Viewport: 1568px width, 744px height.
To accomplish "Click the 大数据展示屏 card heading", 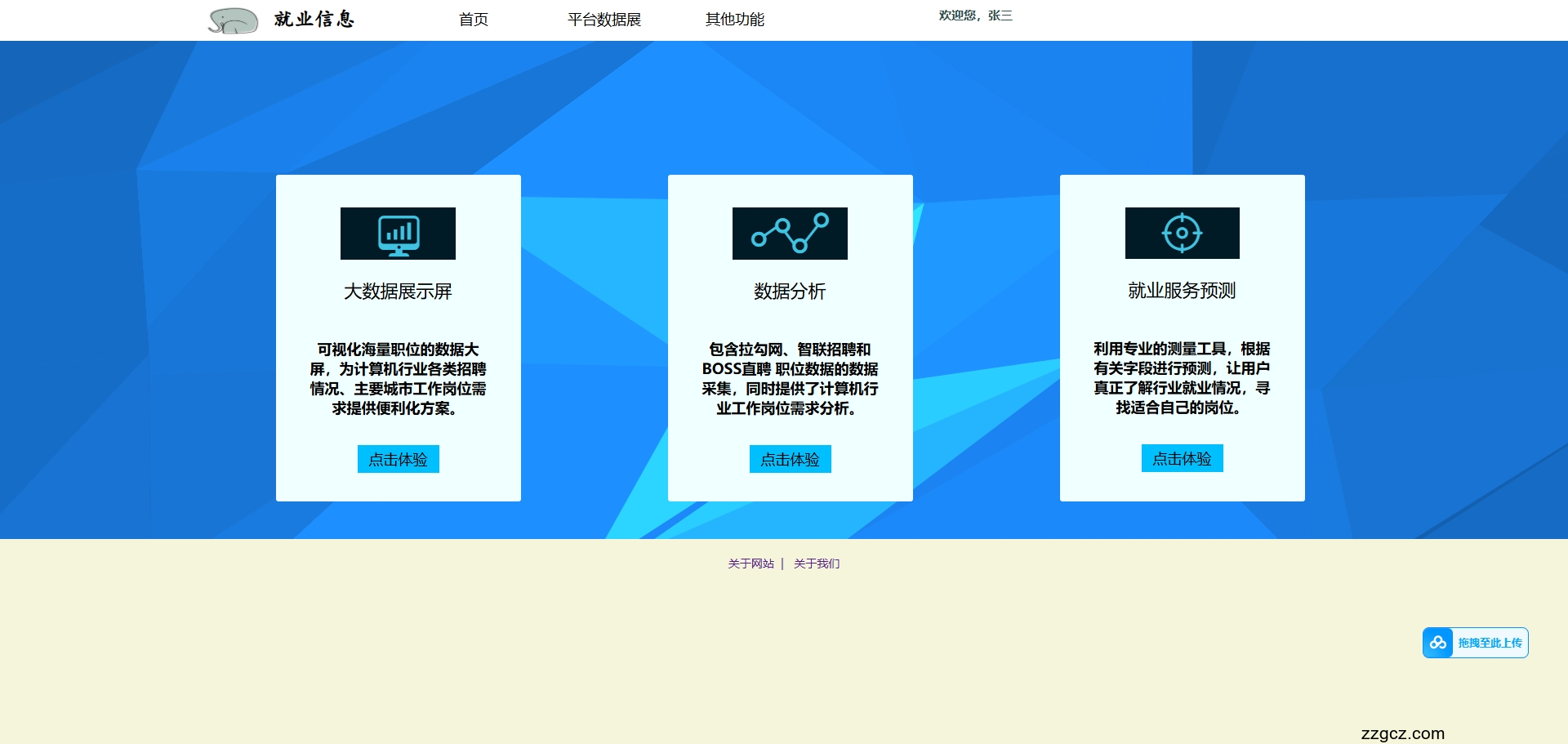I will tap(398, 291).
